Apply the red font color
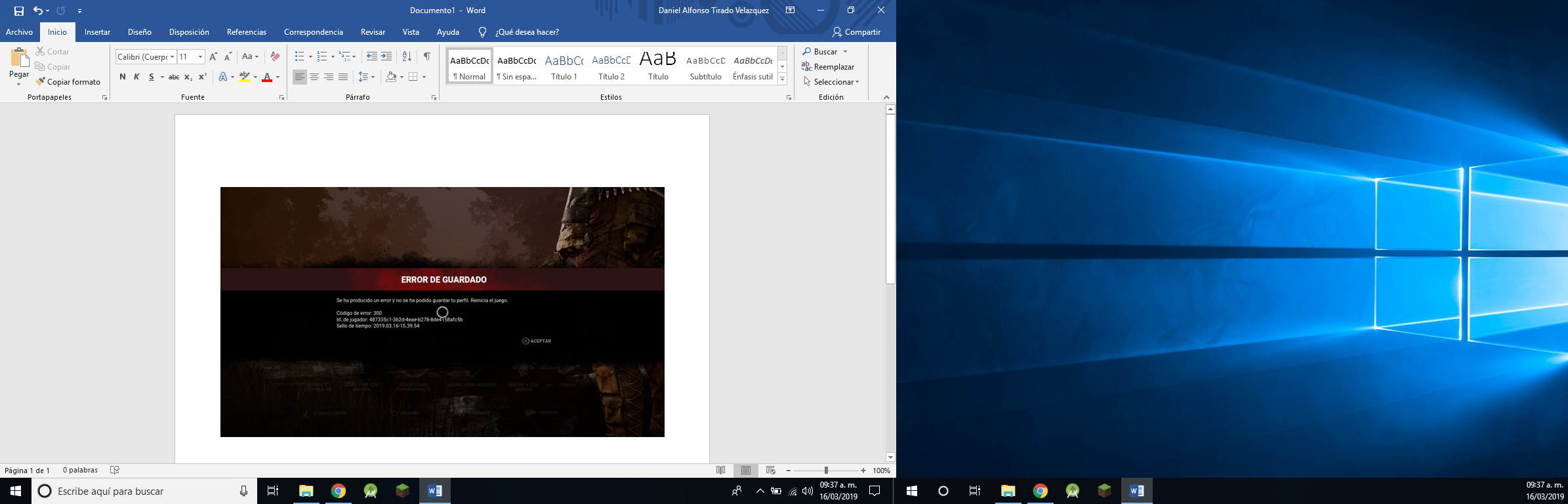Screen dimensions: 1568x504 click(x=267, y=77)
